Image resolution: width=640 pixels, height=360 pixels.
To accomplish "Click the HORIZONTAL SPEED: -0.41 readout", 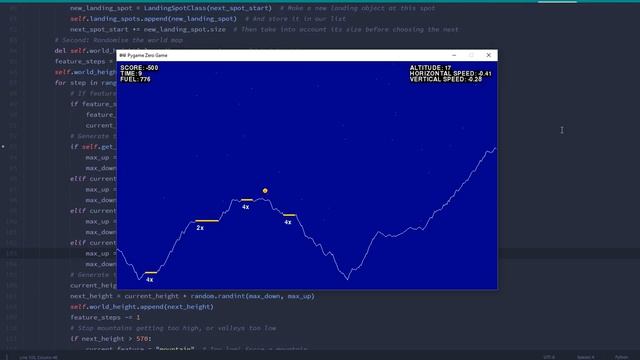I will pos(451,73).
